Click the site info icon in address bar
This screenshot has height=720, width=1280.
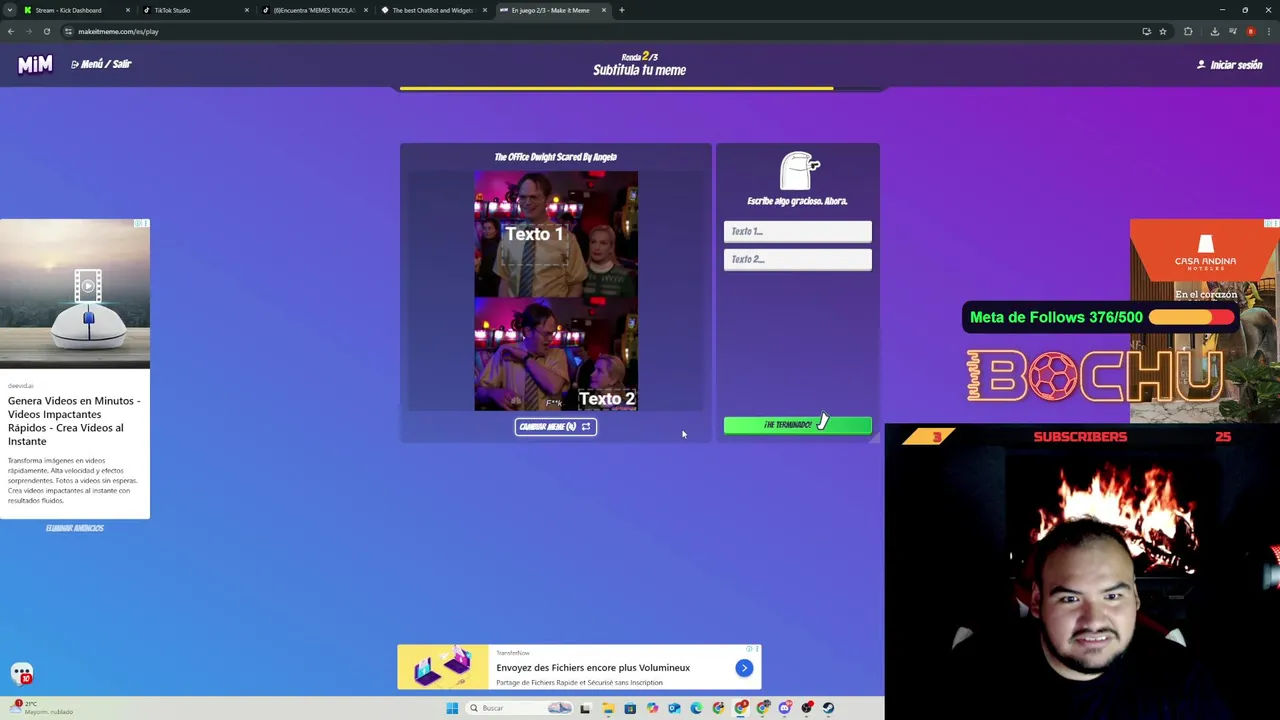coord(68,31)
